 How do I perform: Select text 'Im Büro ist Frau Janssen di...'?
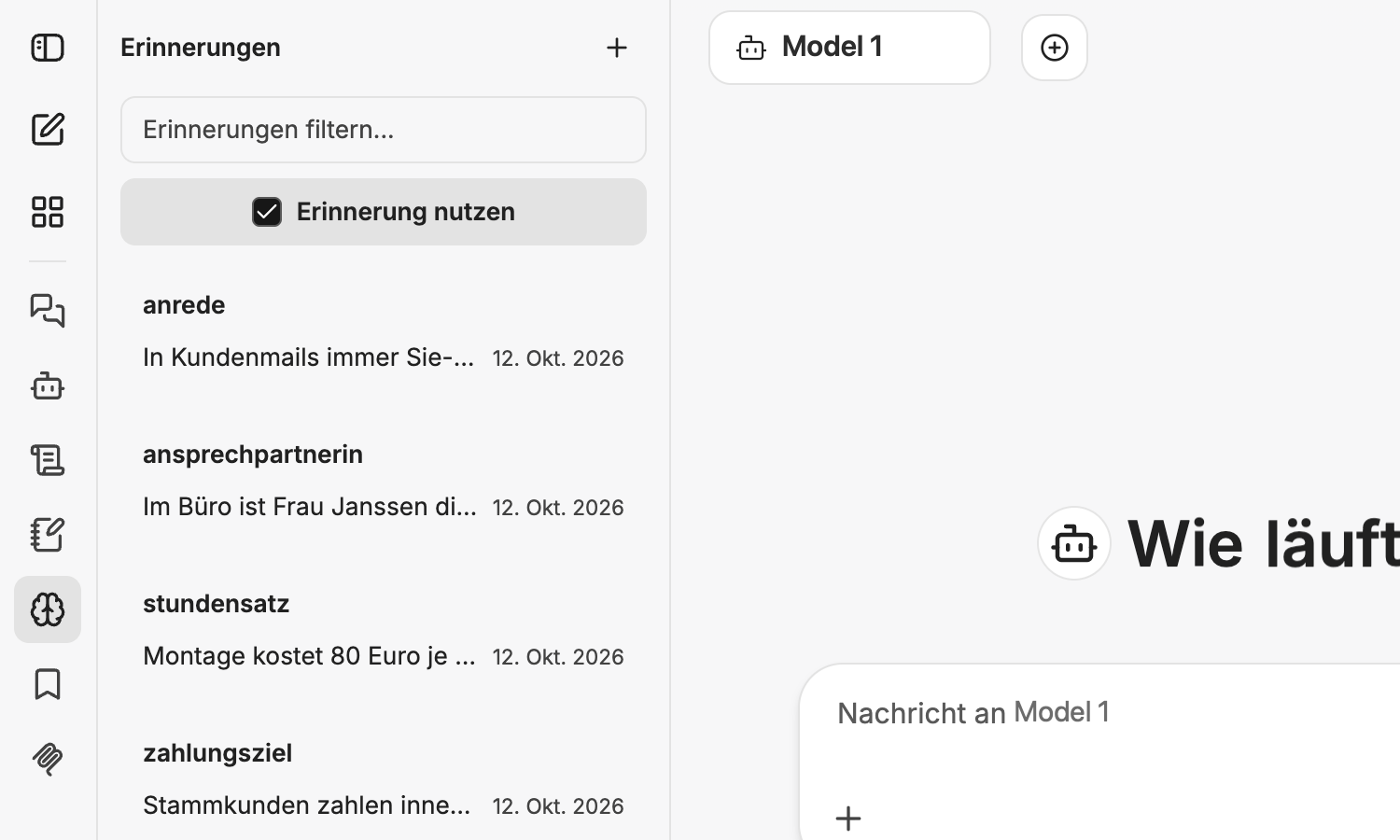[x=310, y=507]
